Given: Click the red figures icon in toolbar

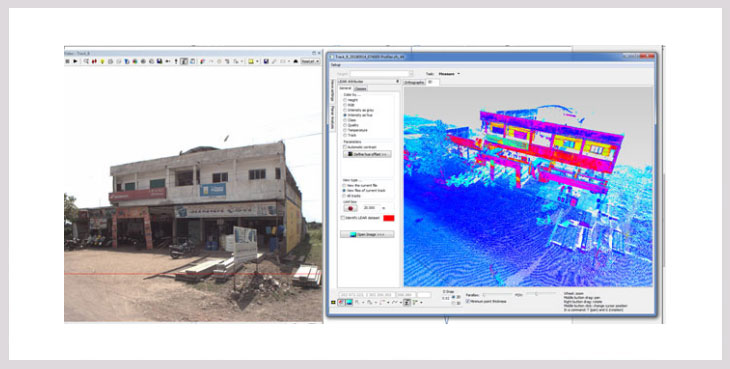Looking at the screenshot, I should pyautogui.click(x=94, y=61).
